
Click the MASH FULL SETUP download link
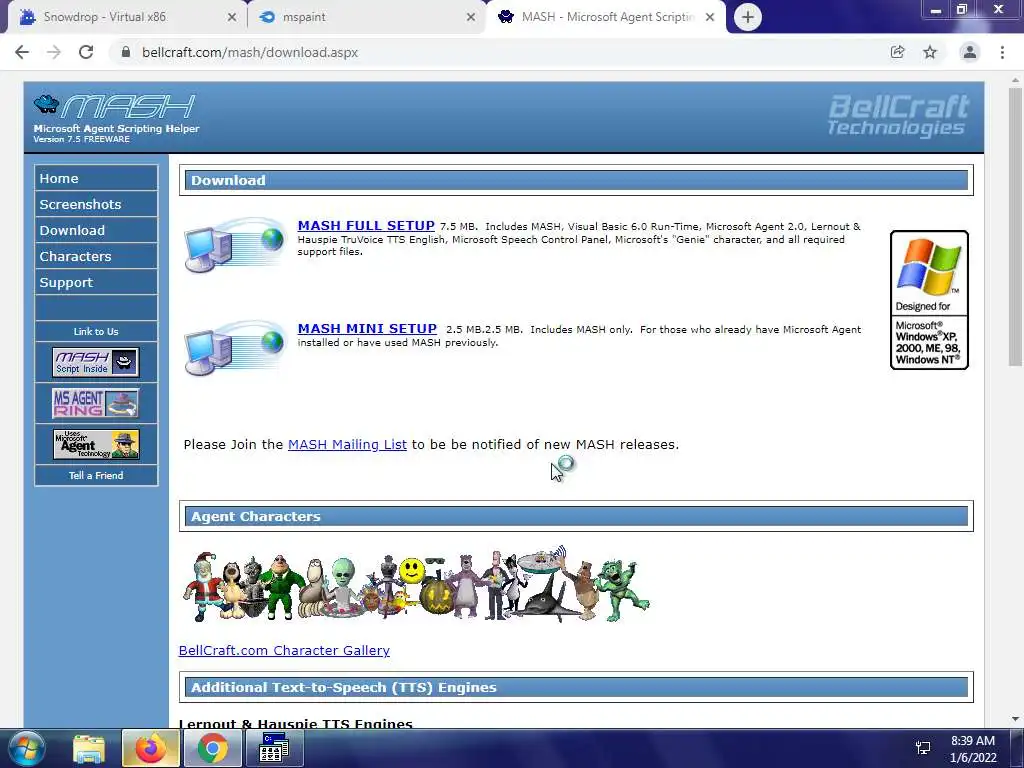(366, 226)
